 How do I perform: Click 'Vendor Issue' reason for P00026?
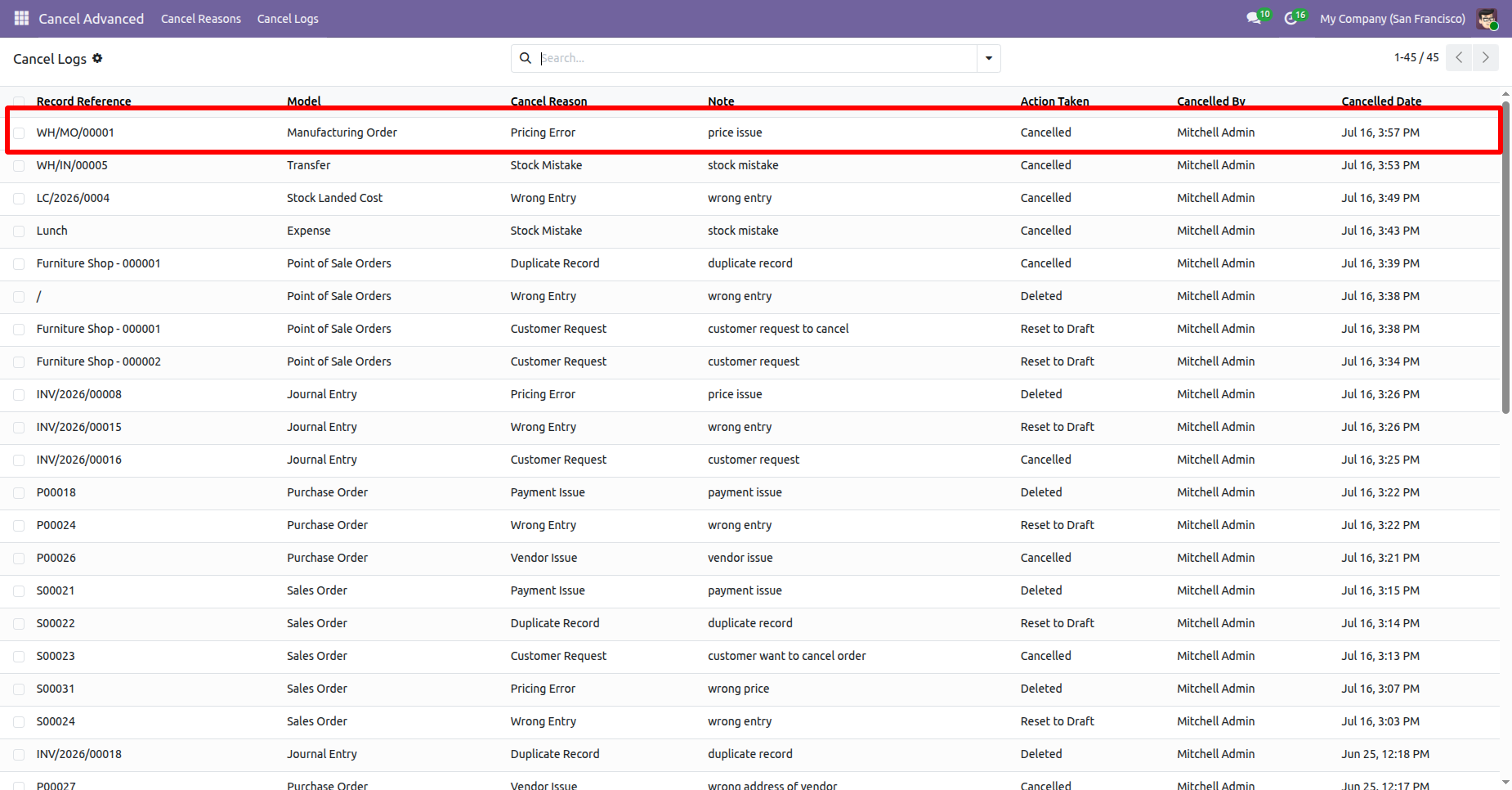pos(544,558)
